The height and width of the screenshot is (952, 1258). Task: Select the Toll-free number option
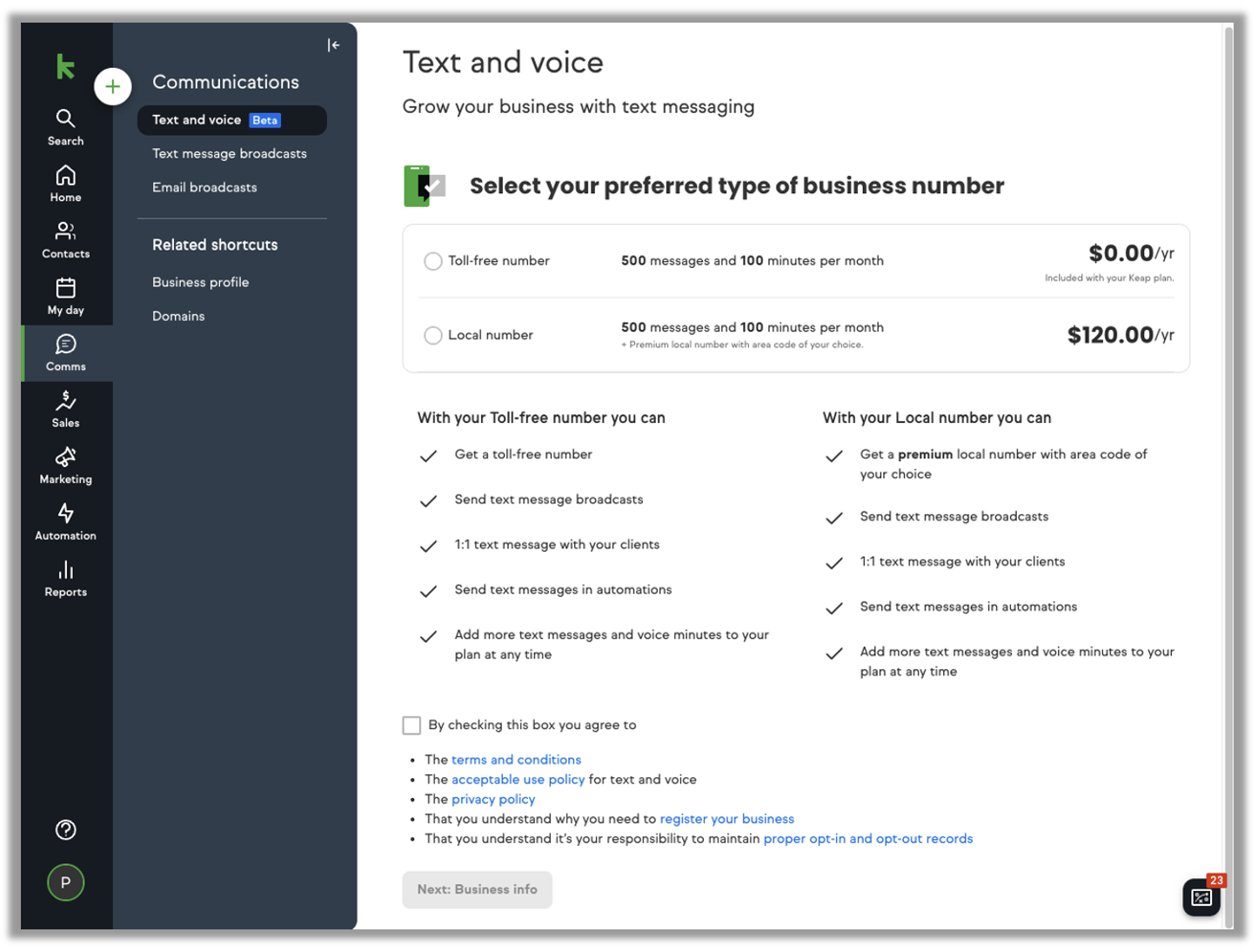pos(432,261)
